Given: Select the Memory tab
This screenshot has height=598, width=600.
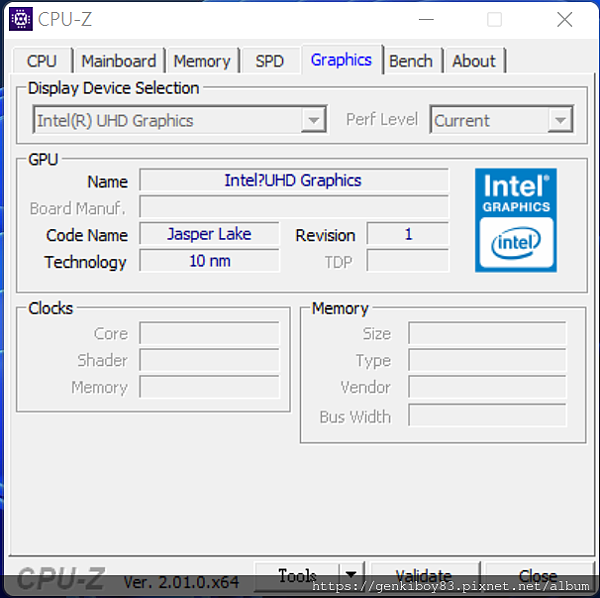Looking at the screenshot, I should point(202,61).
